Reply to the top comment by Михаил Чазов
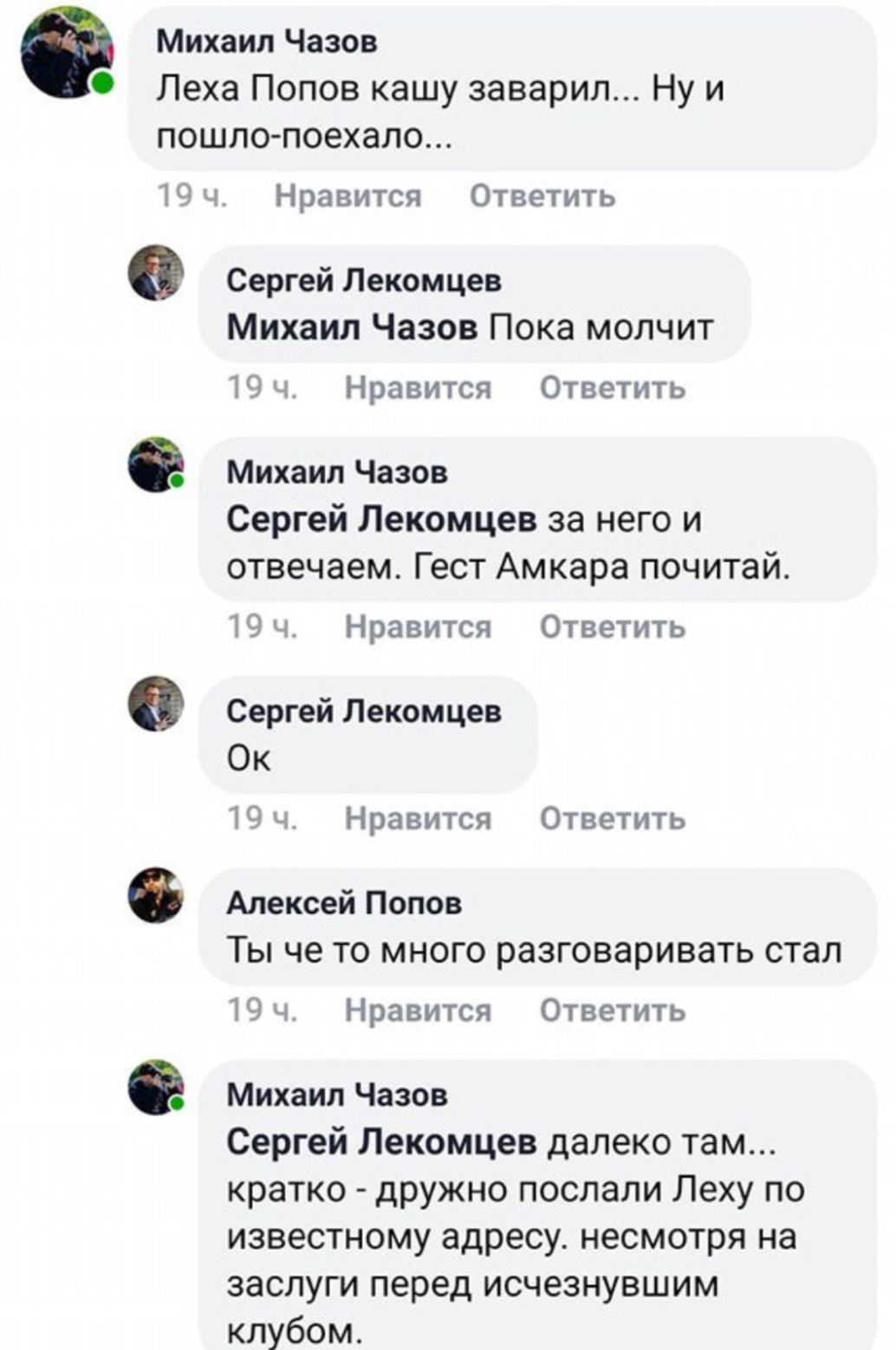The width and height of the screenshot is (896, 1350). tap(542, 197)
